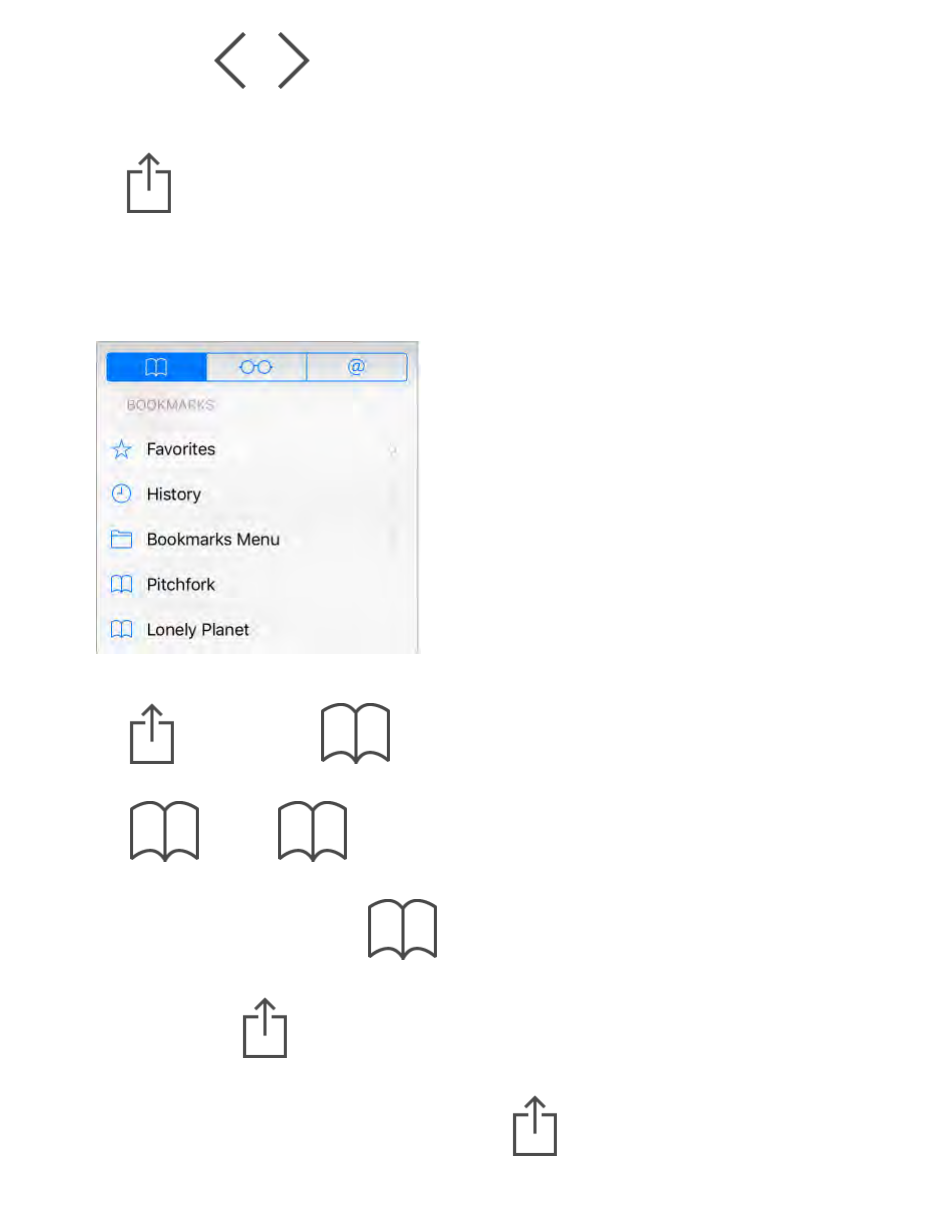Click the Favorites star icon
This screenshot has height=1224, width=936.
122,450
